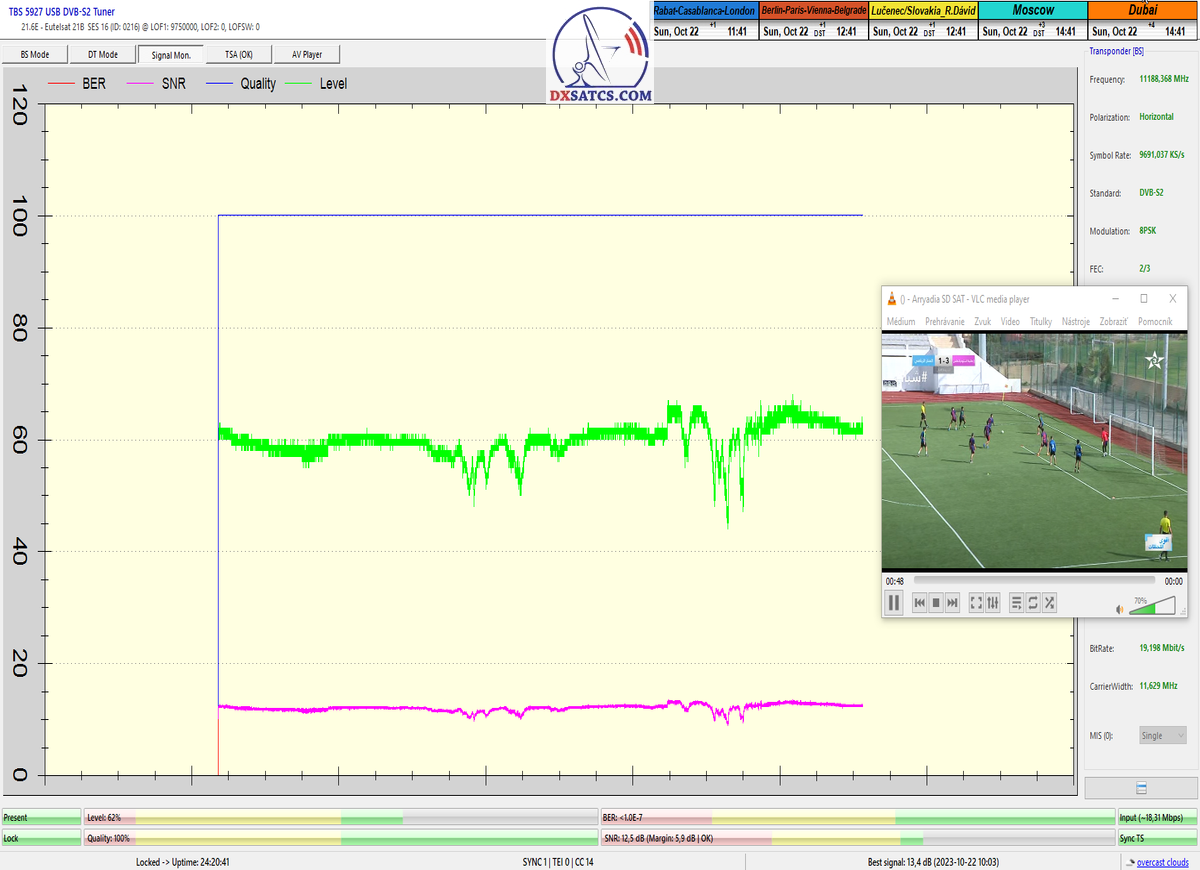Adjust the VLC volume slider
Screen dimensions: 1200x870
click(1152, 606)
